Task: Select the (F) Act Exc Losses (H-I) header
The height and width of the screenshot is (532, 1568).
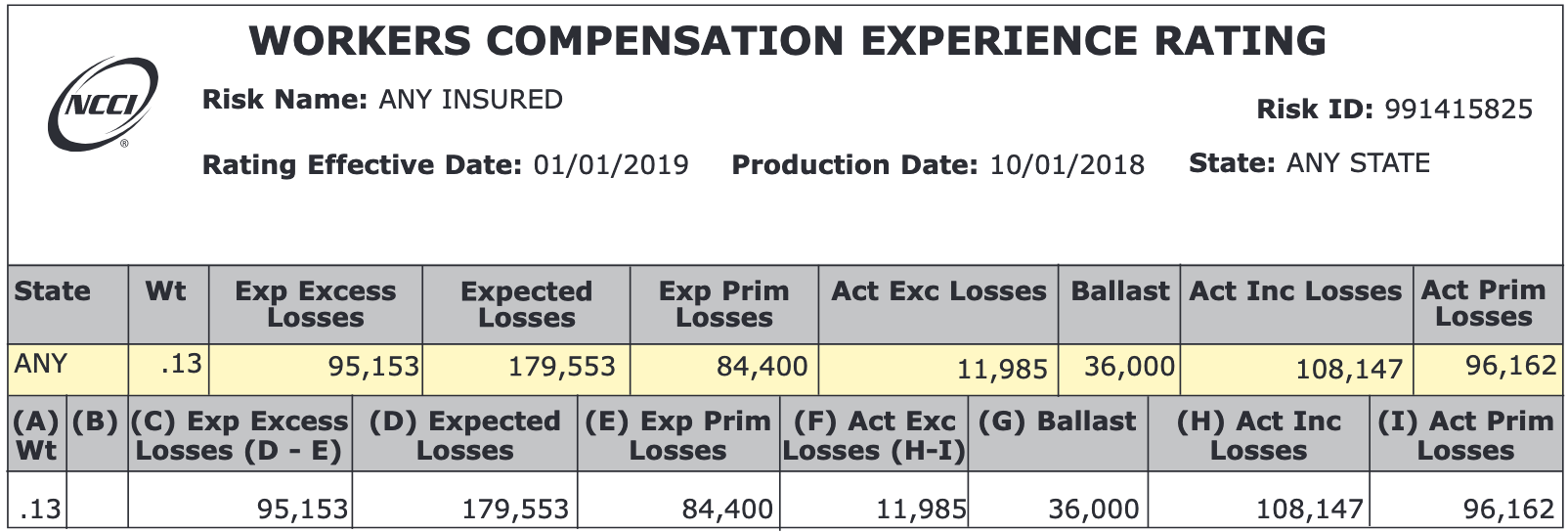Action: pyautogui.click(x=874, y=436)
